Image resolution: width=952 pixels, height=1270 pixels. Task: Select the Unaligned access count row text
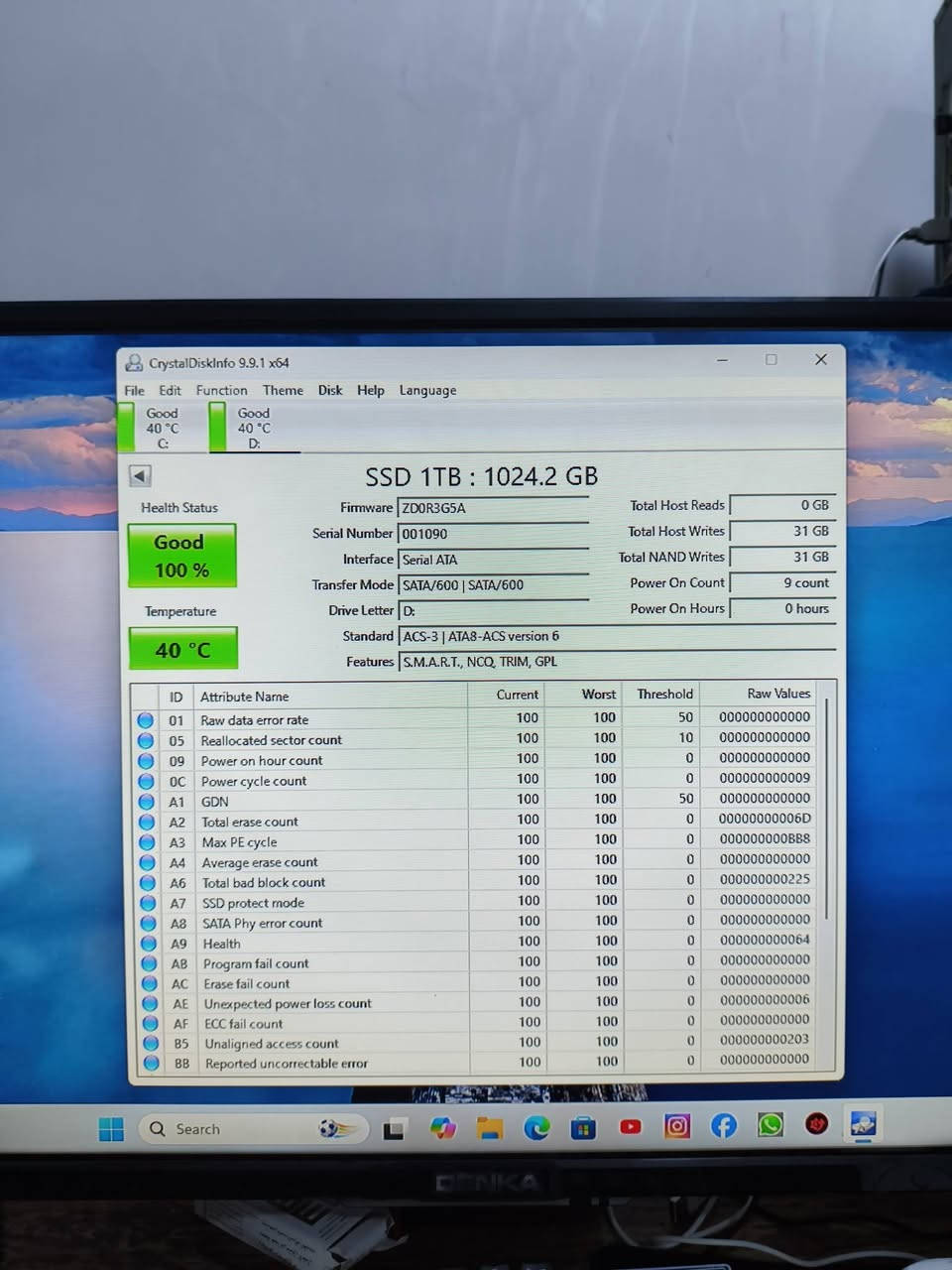point(271,1044)
